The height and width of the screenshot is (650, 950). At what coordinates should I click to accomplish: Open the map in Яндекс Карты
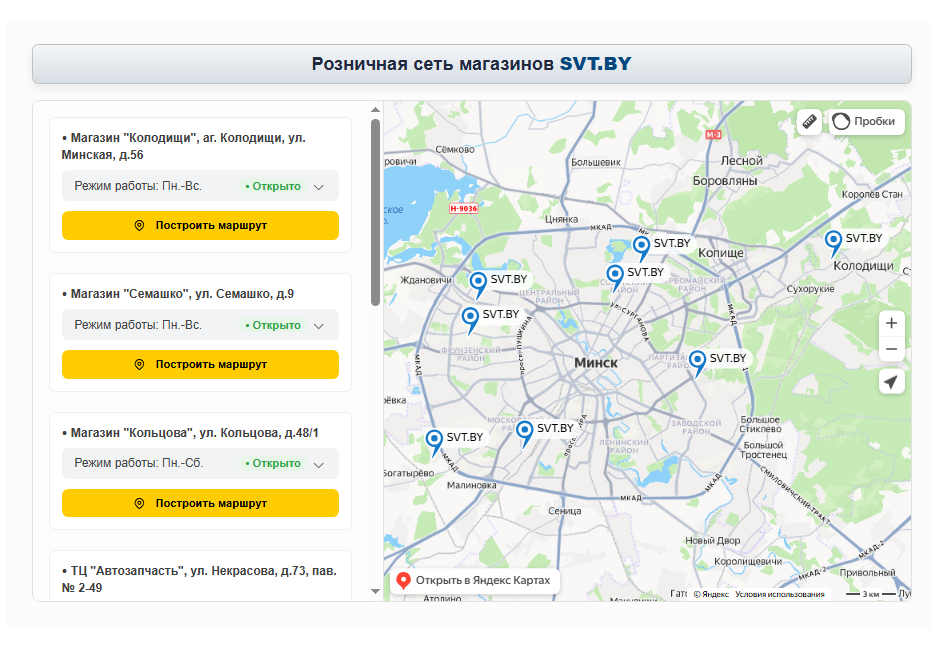pyautogui.click(x=474, y=580)
